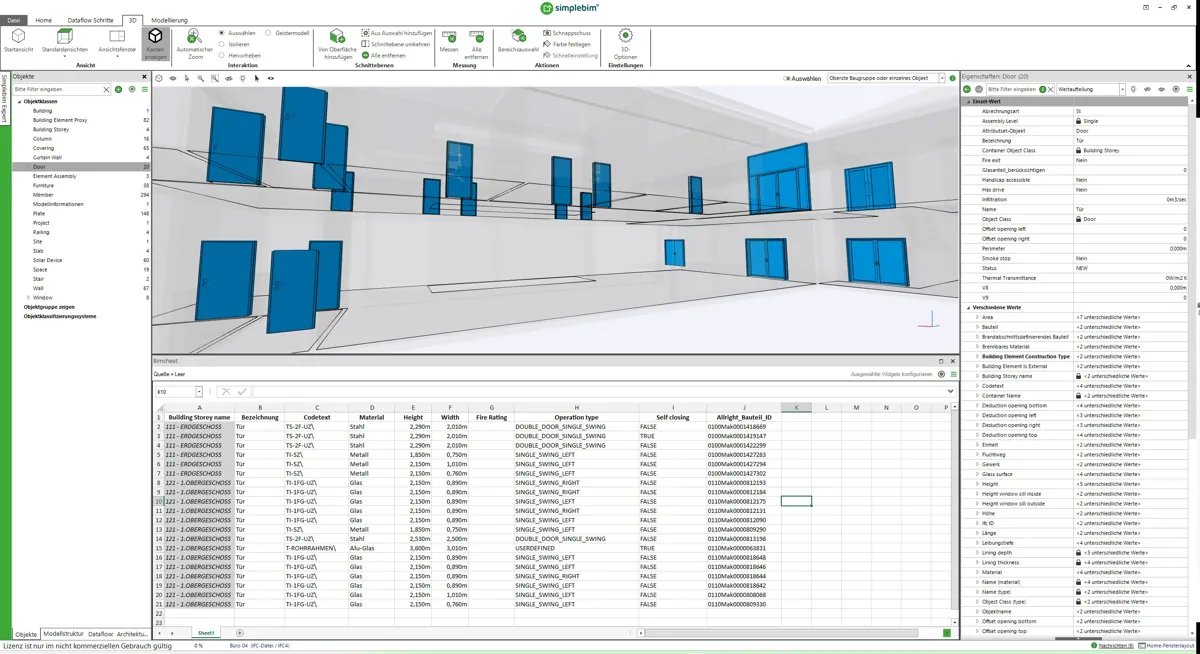Image resolution: width=1200 pixels, height=654 pixels.
Task: Click Farbe festlegen to set a color
Action: [567, 44]
